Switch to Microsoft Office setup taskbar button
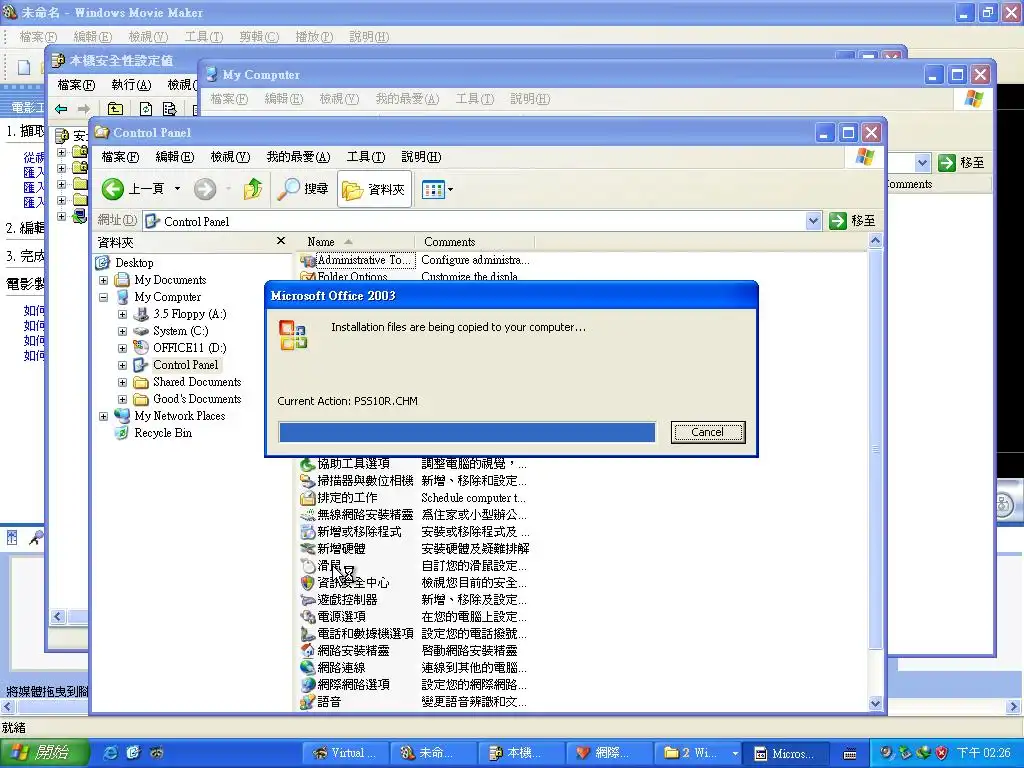Viewport: 1024px width, 768px height. click(788, 753)
